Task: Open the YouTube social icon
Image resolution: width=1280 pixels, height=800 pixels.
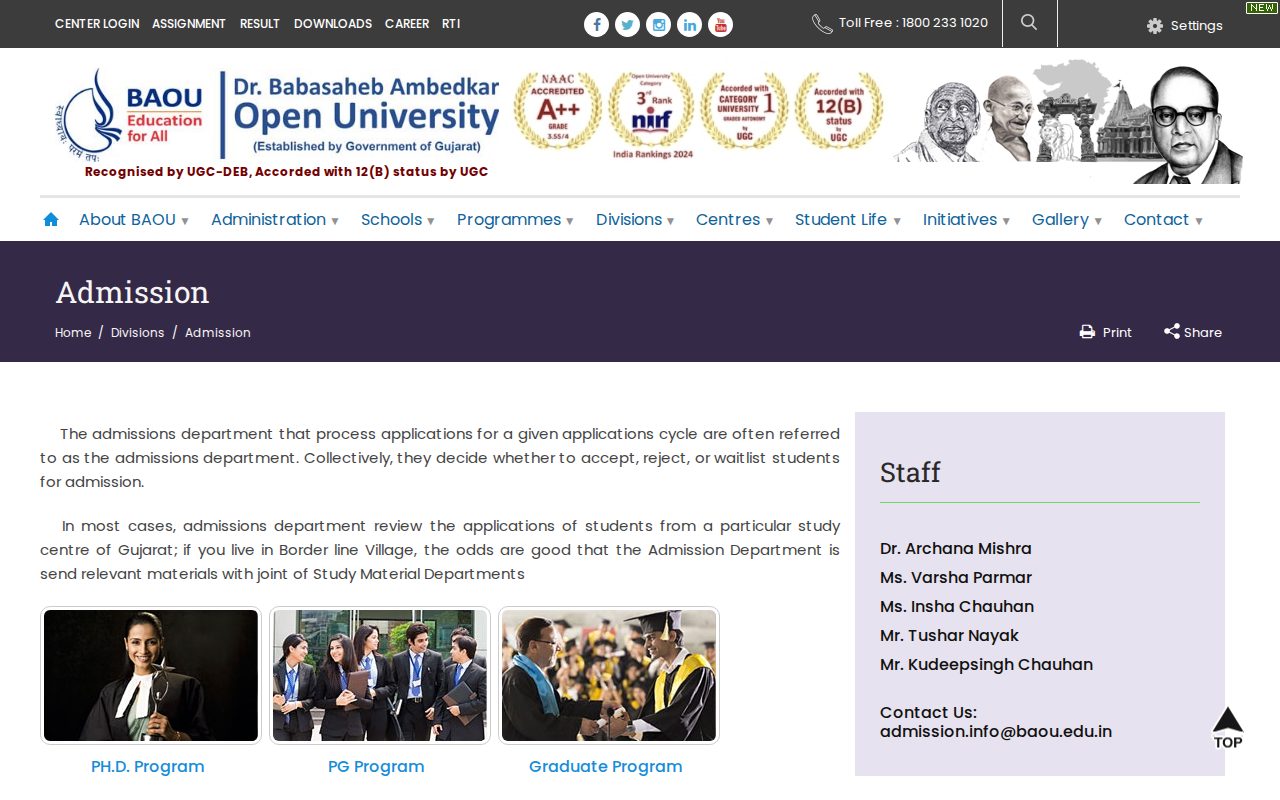Action: 720,25
